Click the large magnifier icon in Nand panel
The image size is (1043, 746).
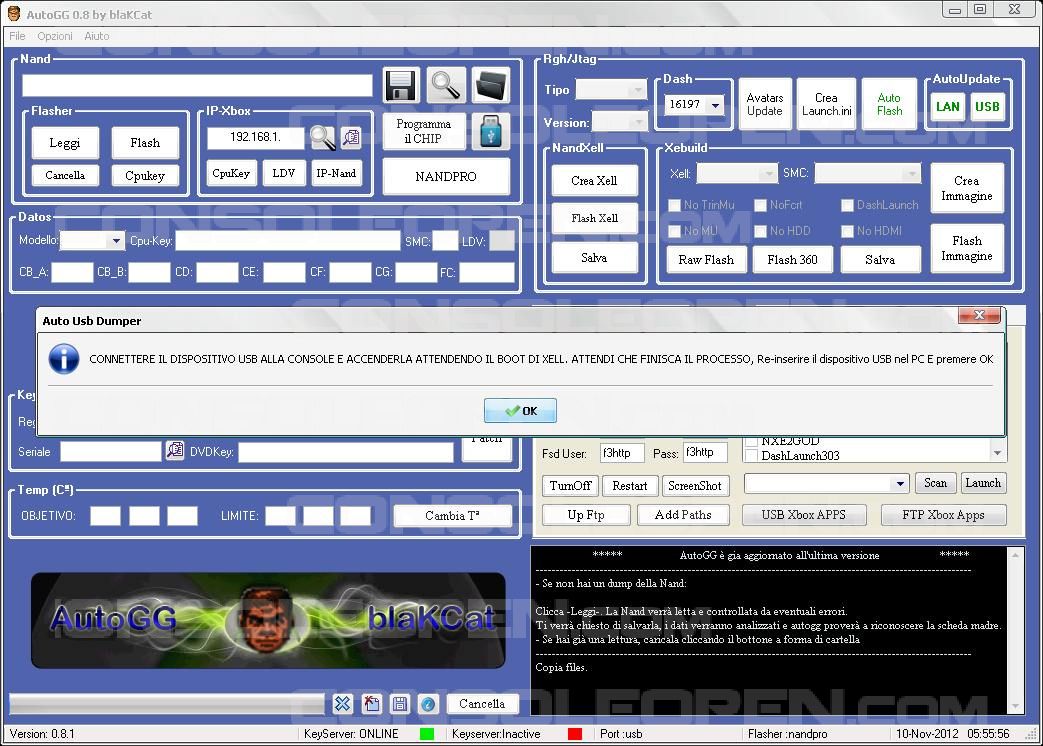click(x=446, y=86)
